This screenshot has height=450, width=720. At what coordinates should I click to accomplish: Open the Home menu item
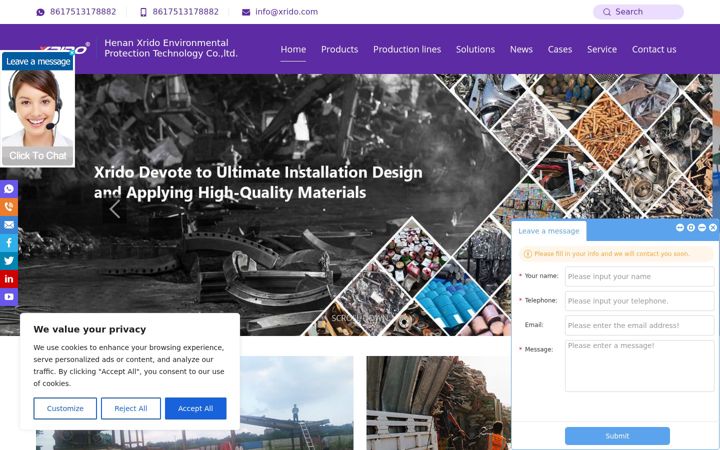coord(293,49)
